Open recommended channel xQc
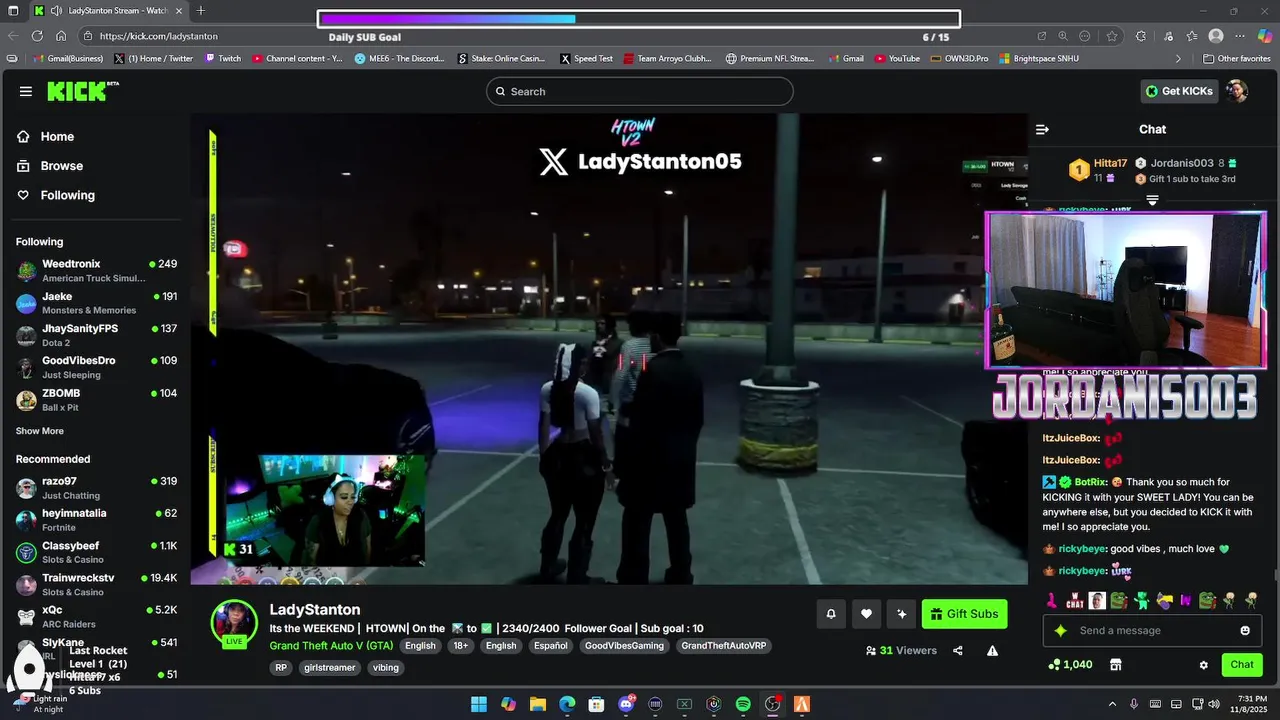Image resolution: width=1280 pixels, height=720 pixels. (96, 617)
